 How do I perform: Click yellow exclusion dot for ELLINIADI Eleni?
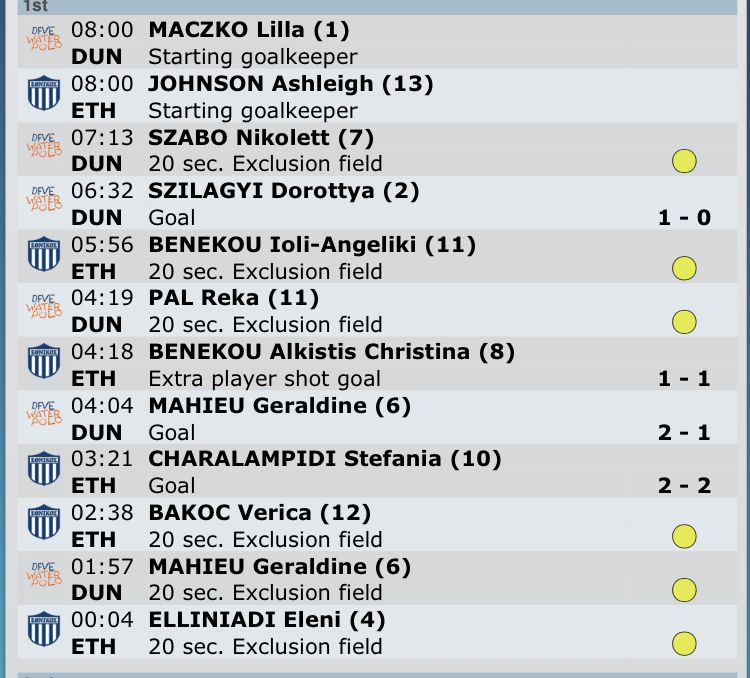click(x=684, y=644)
